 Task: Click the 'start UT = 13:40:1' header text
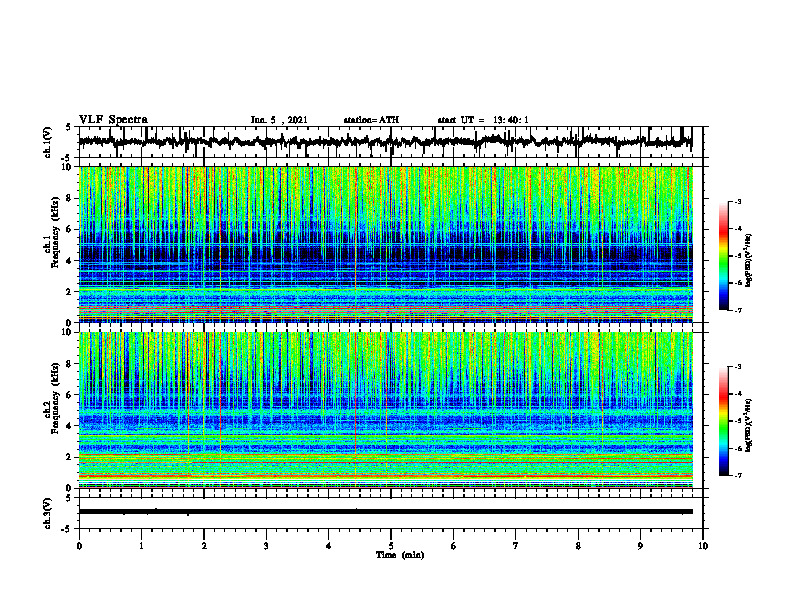tap(483, 120)
